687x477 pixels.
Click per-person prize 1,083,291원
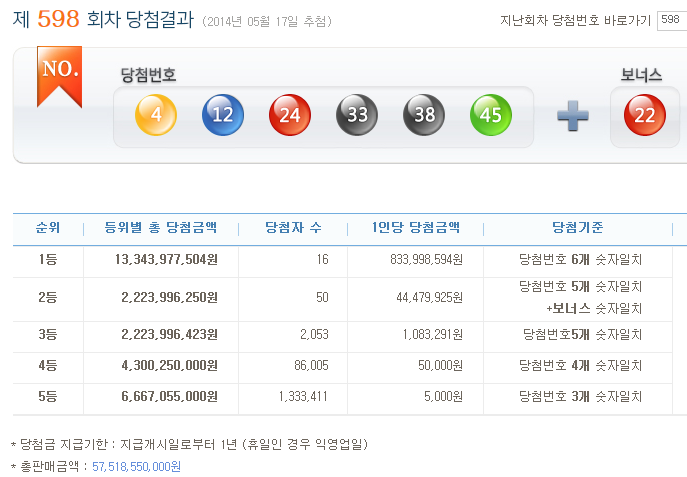[x=433, y=335]
